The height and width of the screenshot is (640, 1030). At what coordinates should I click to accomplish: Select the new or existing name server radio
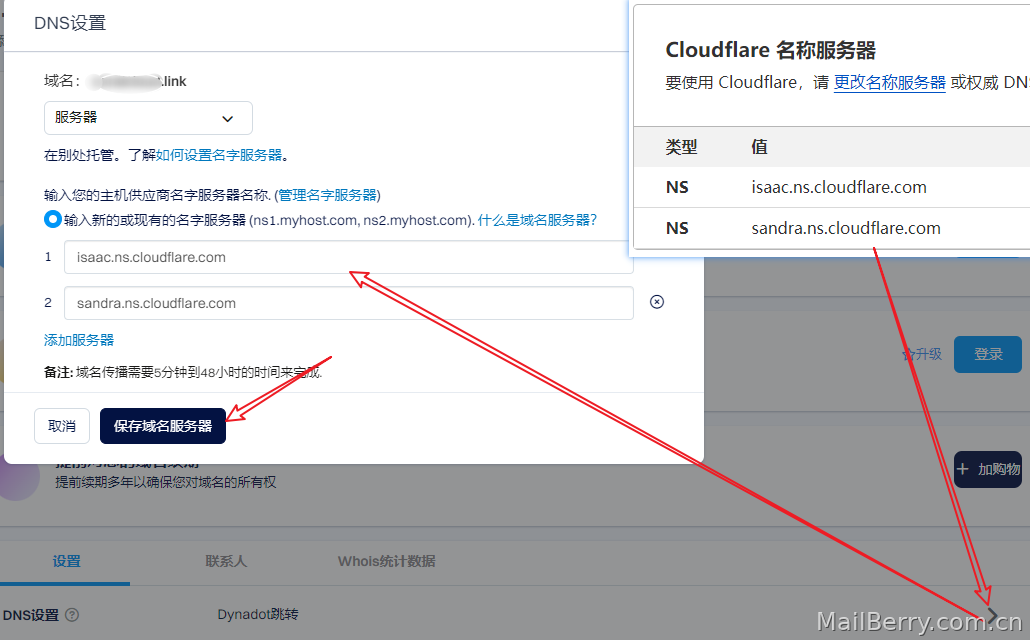[x=53, y=219]
